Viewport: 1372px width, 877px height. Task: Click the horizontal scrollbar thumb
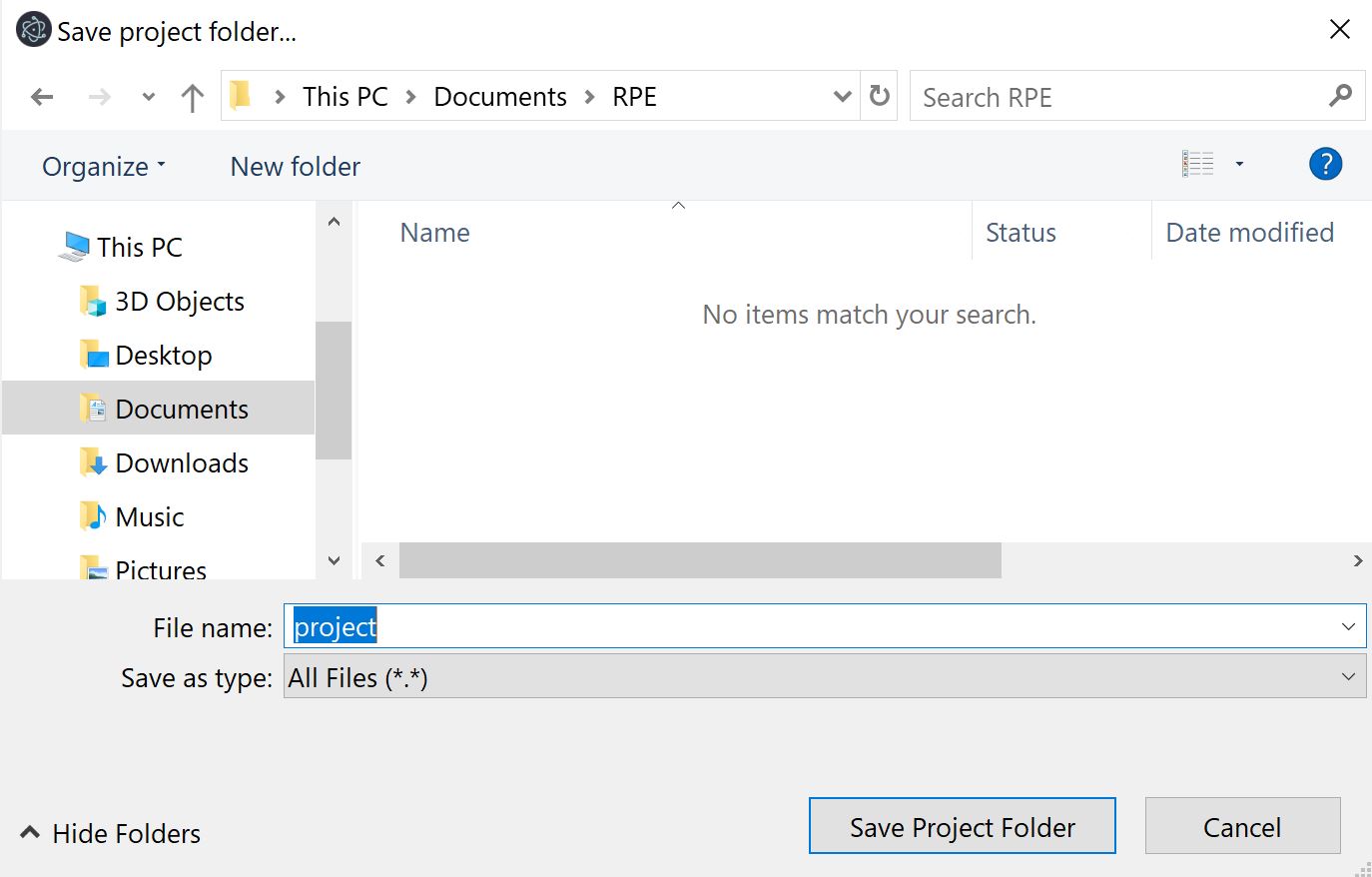click(x=700, y=560)
